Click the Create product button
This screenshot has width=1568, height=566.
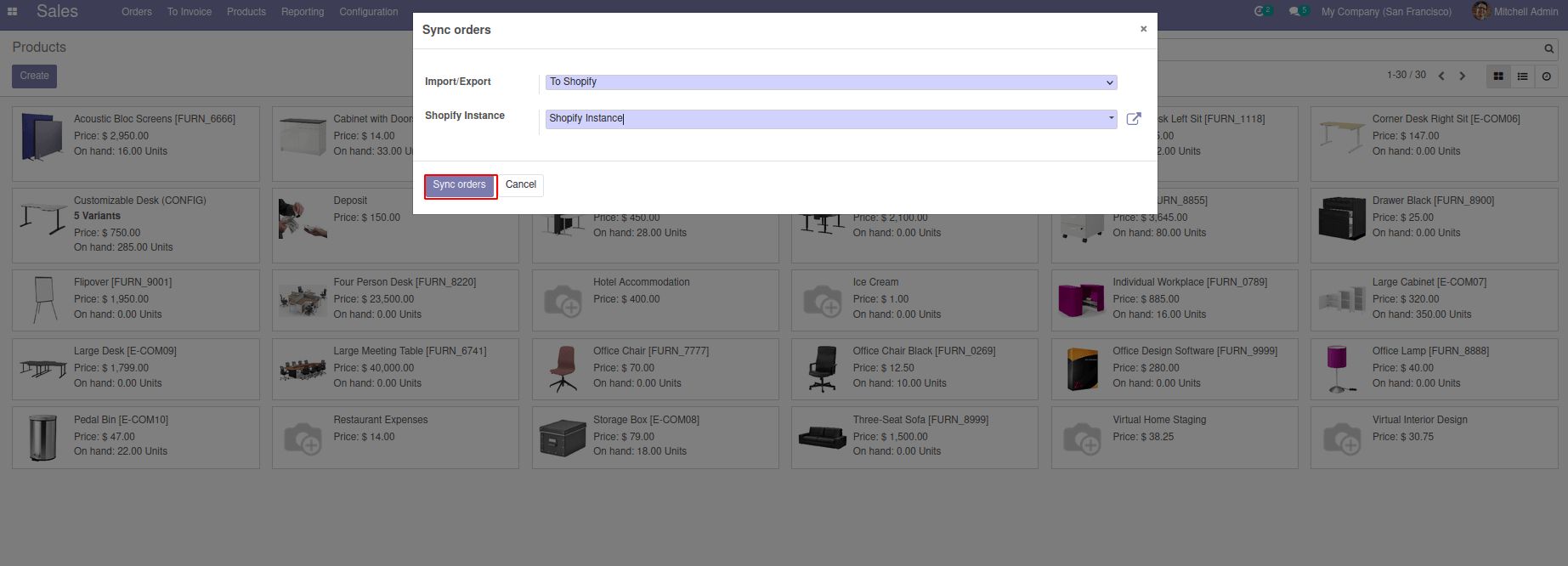pyautogui.click(x=34, y=76)
